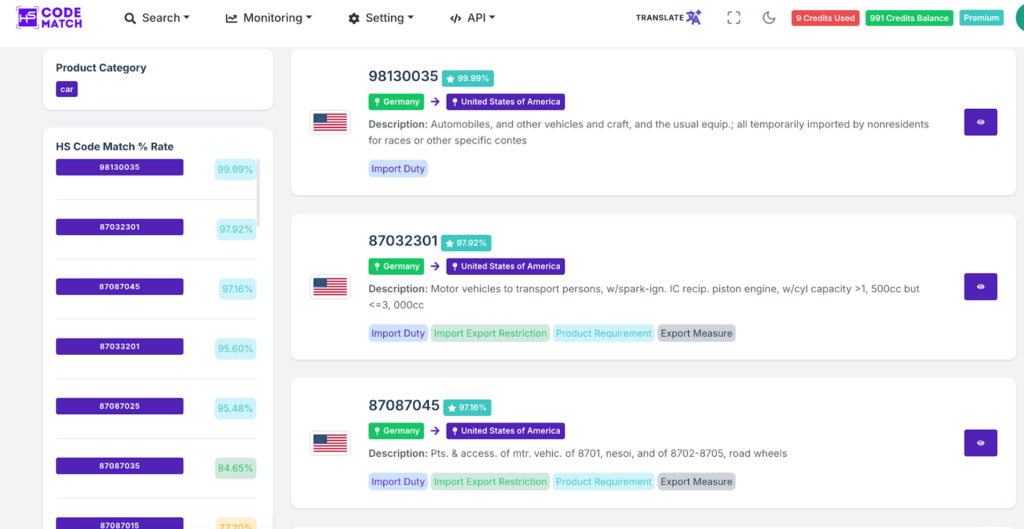1024x529 pixels.
Task: Open the Setting dropdown menu
Action: pos(380,18)
